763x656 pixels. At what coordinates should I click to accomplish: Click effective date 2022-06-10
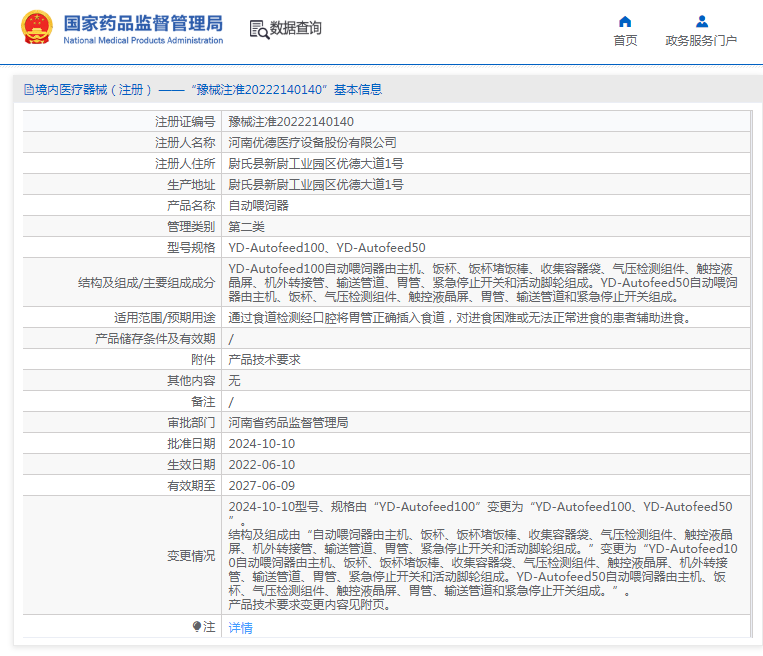(x=262, y=465)
